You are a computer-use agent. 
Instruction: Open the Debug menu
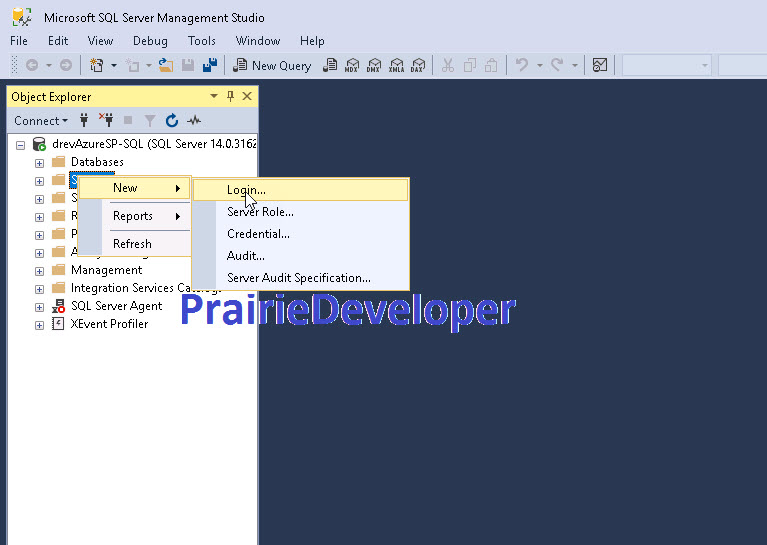point(150,41)
